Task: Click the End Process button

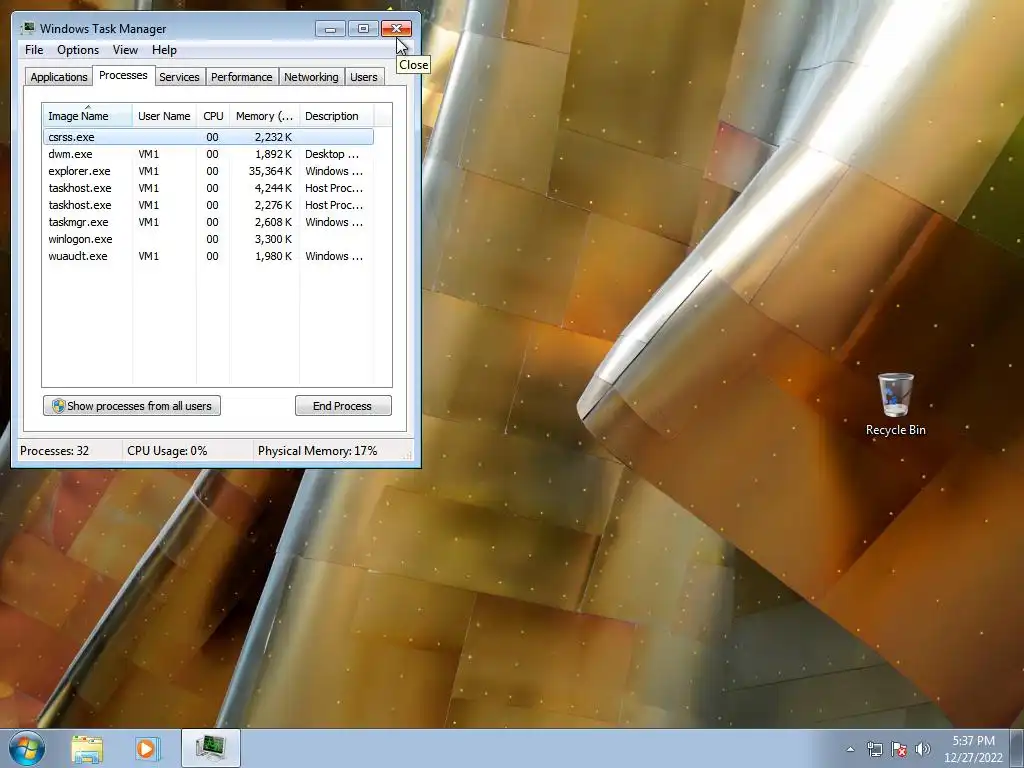Action: point(343,406)
